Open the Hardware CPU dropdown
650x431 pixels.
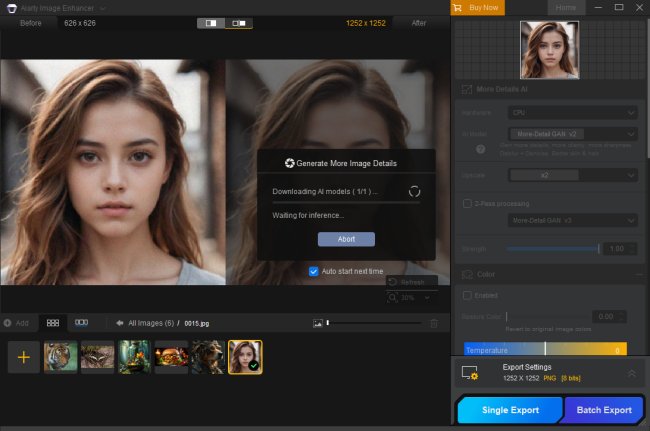pyautogui.click(x=572, y=113)
